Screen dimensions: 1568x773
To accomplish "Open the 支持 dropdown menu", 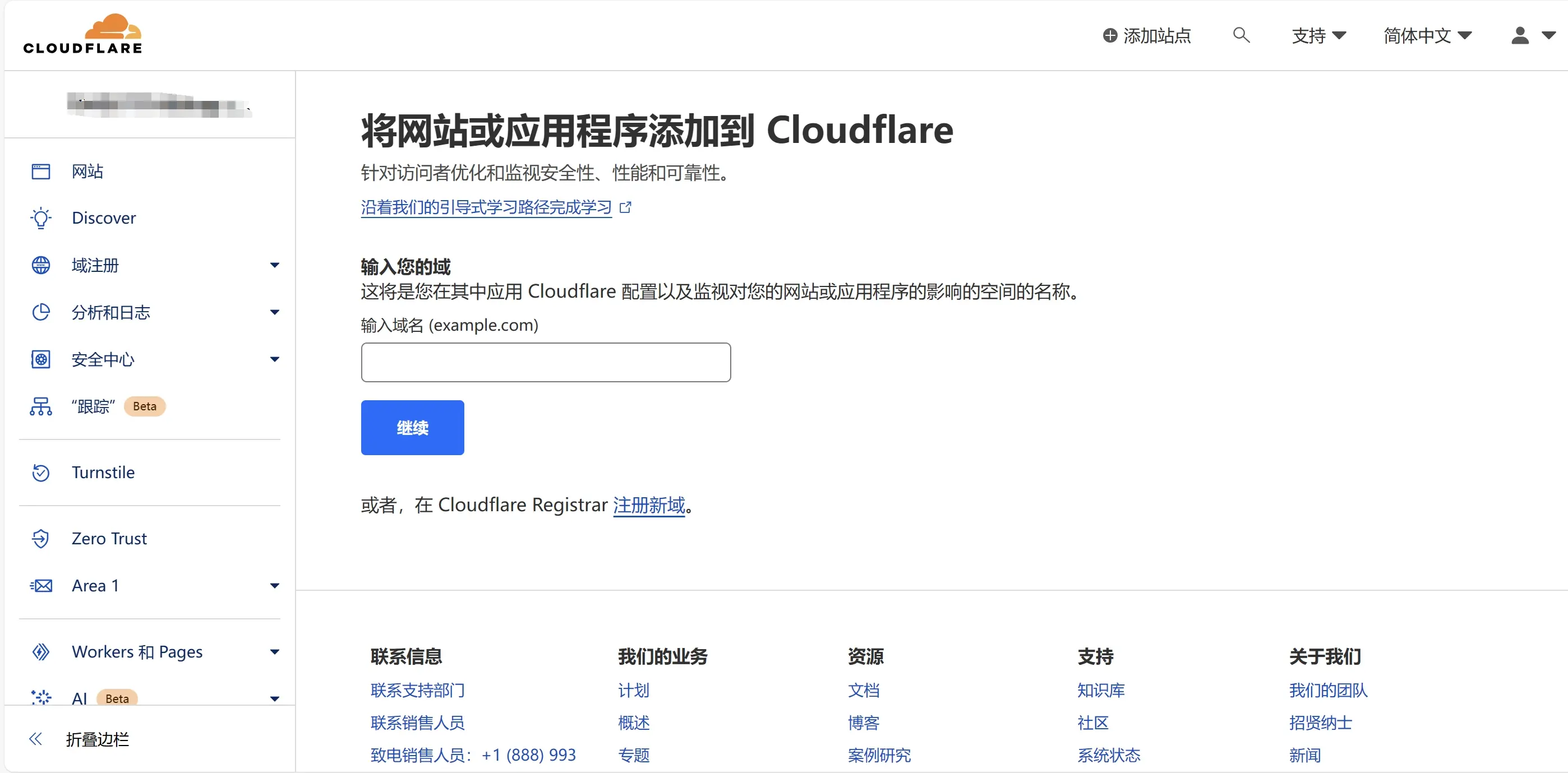I will pos(1318,36).
